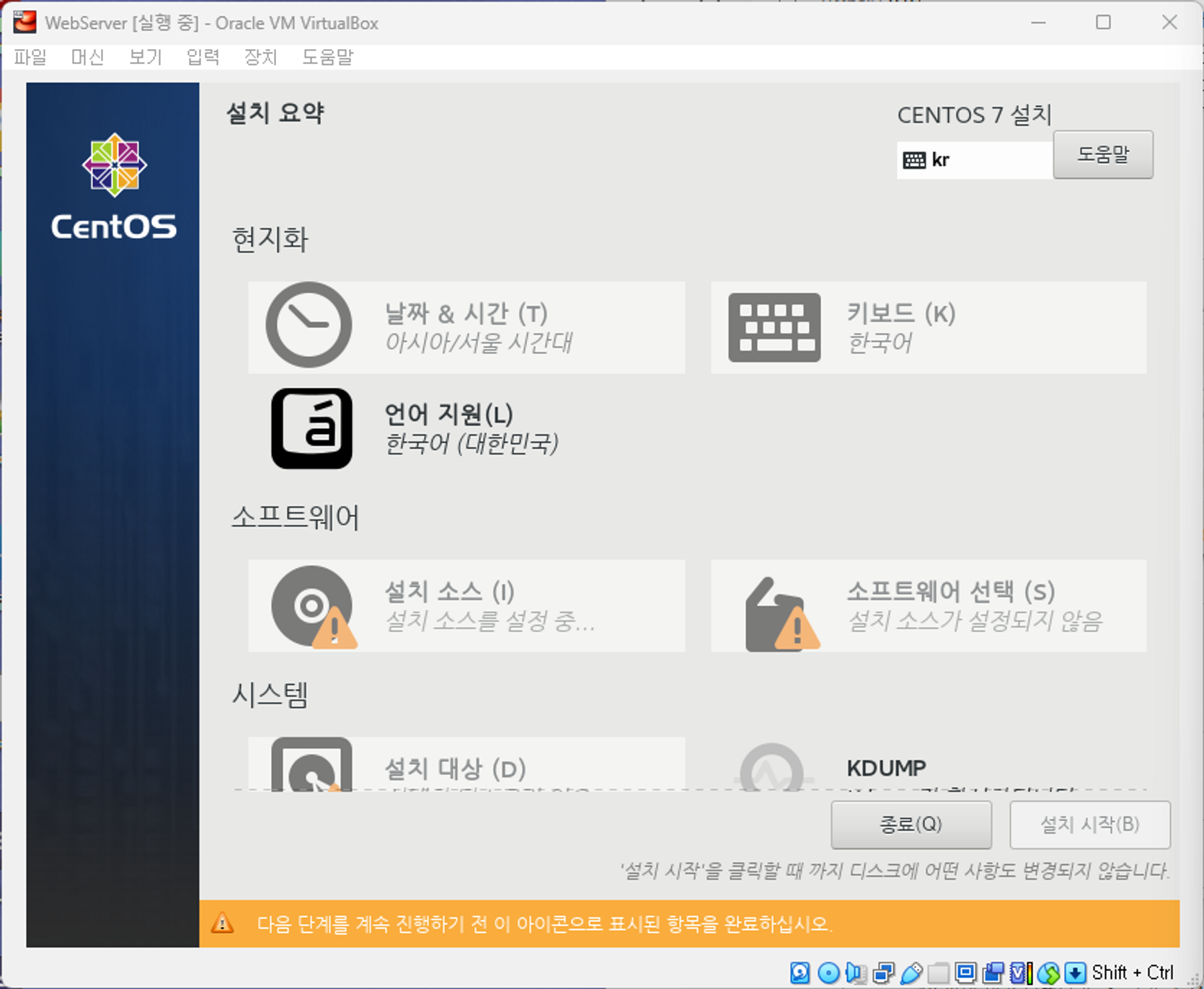Screen dimensions: 1204x989
Task: Open Installation Destination disk icon
Action: click(x=311, y=764)
